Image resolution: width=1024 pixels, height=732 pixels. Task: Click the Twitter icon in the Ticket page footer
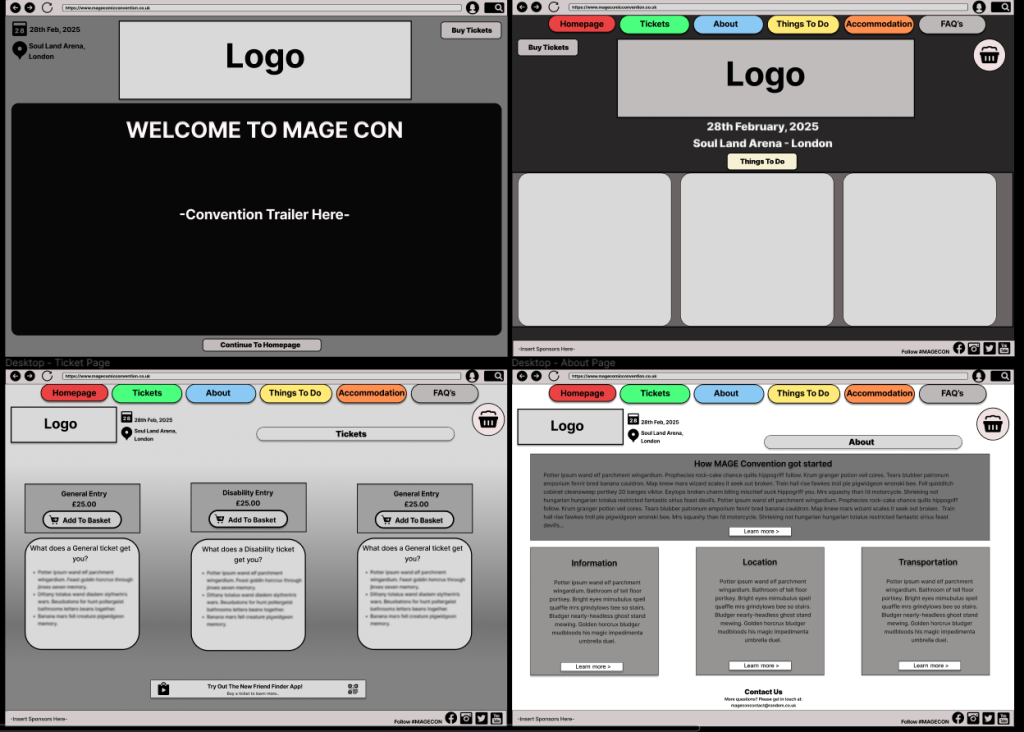click(481, 718)
